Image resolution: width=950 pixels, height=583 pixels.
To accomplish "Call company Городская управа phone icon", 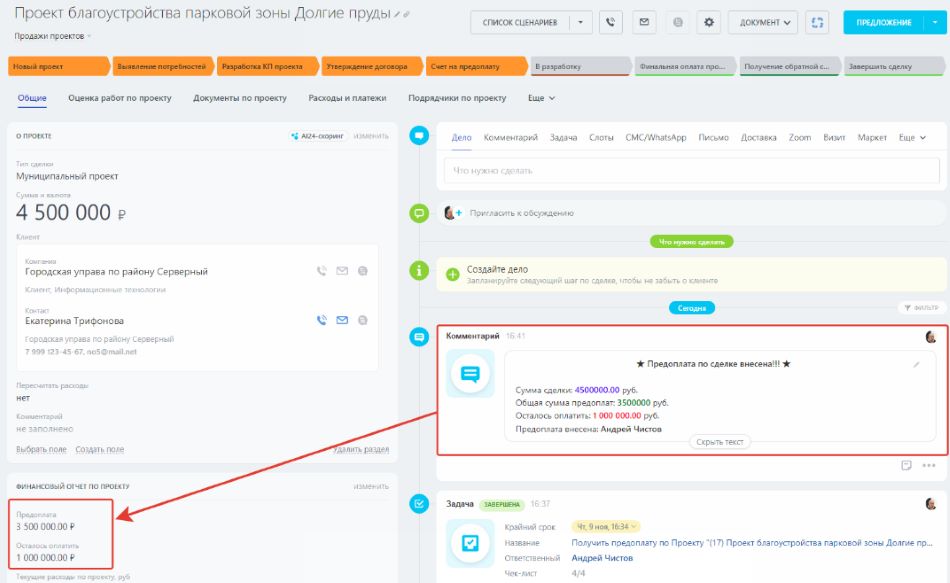I will (x=321, y=271).
